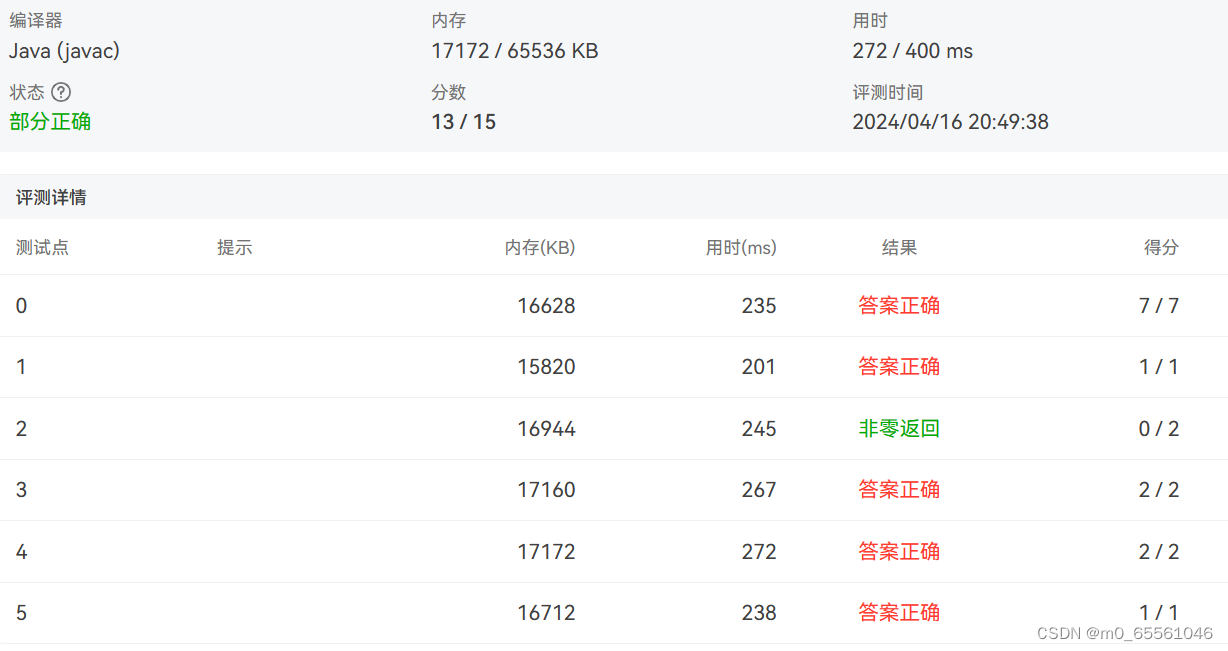1228x651 pixels.
Task: Open the status help question mark icon
Action: tap(63, 92)
